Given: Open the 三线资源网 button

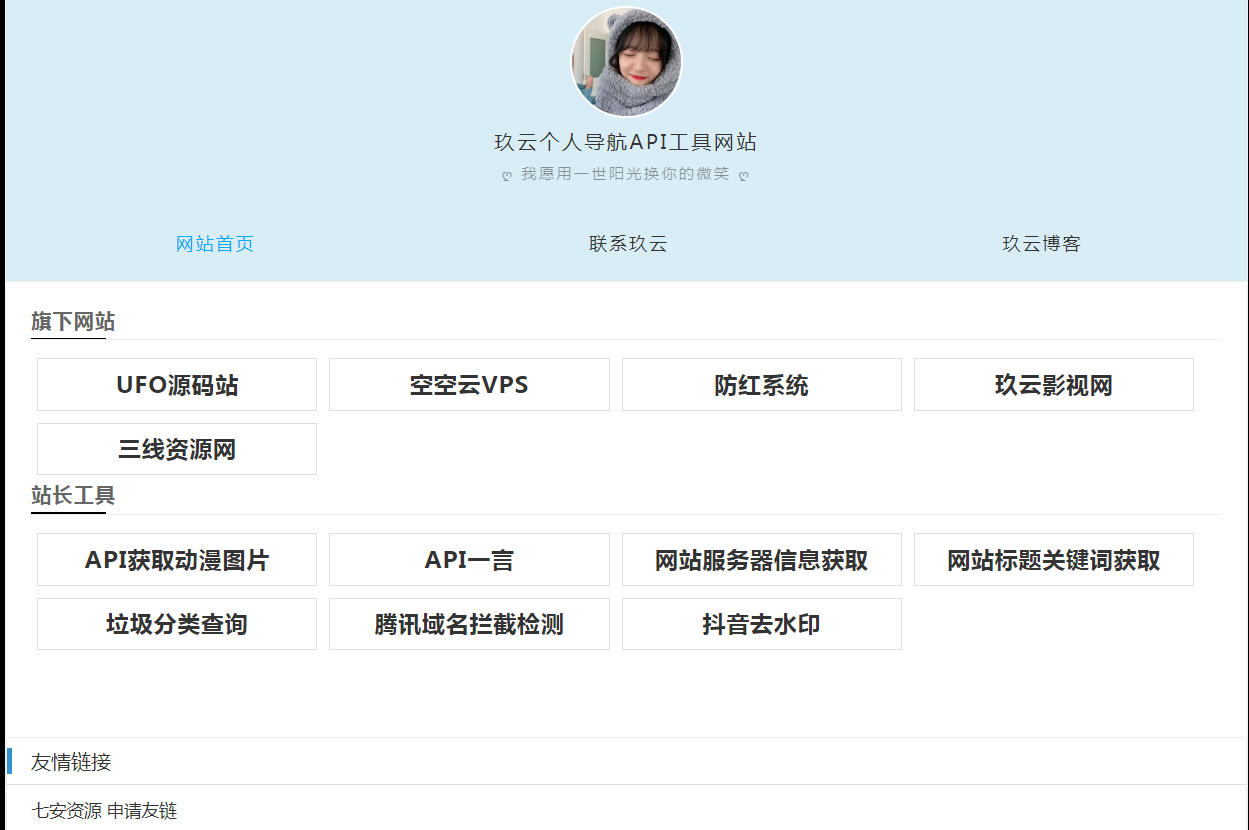Looking at the screenshot, I should pos(177,449).
